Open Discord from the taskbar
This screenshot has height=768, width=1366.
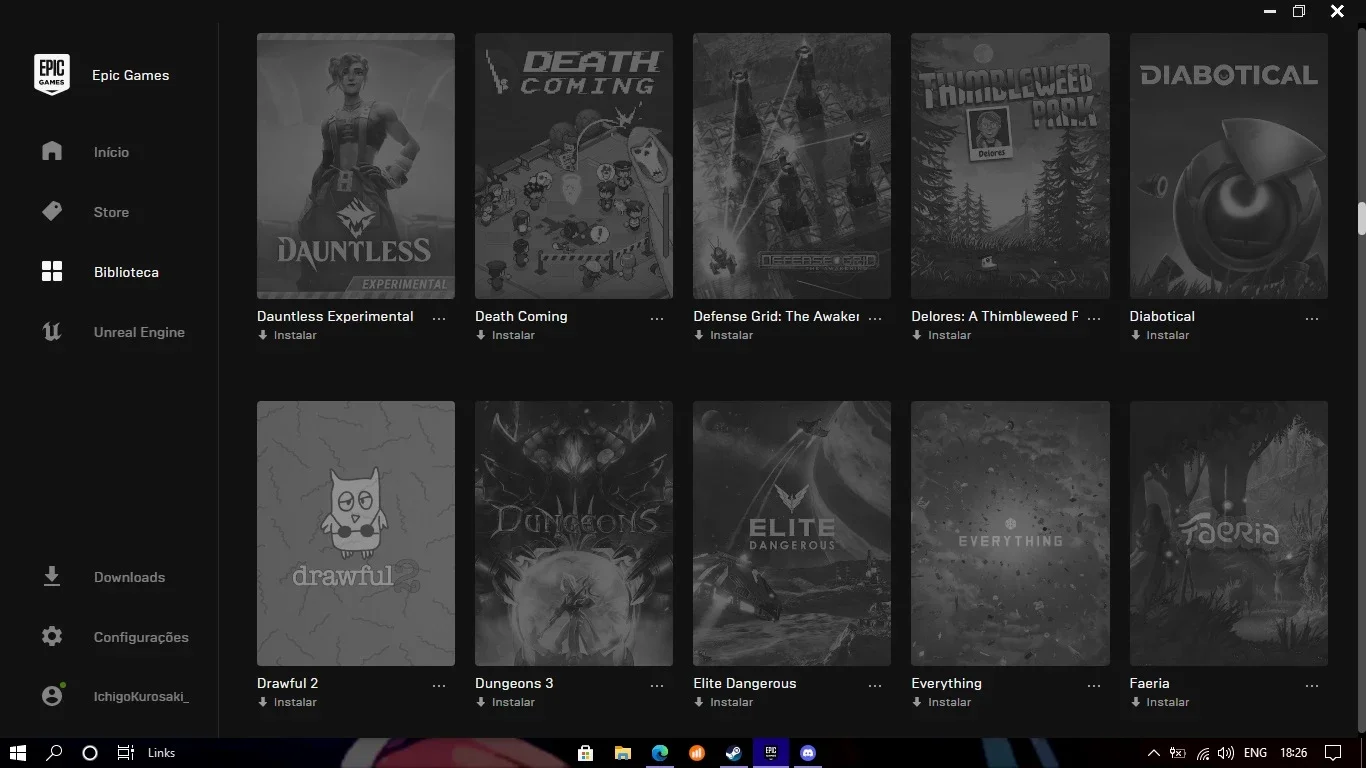click(808, 753)
